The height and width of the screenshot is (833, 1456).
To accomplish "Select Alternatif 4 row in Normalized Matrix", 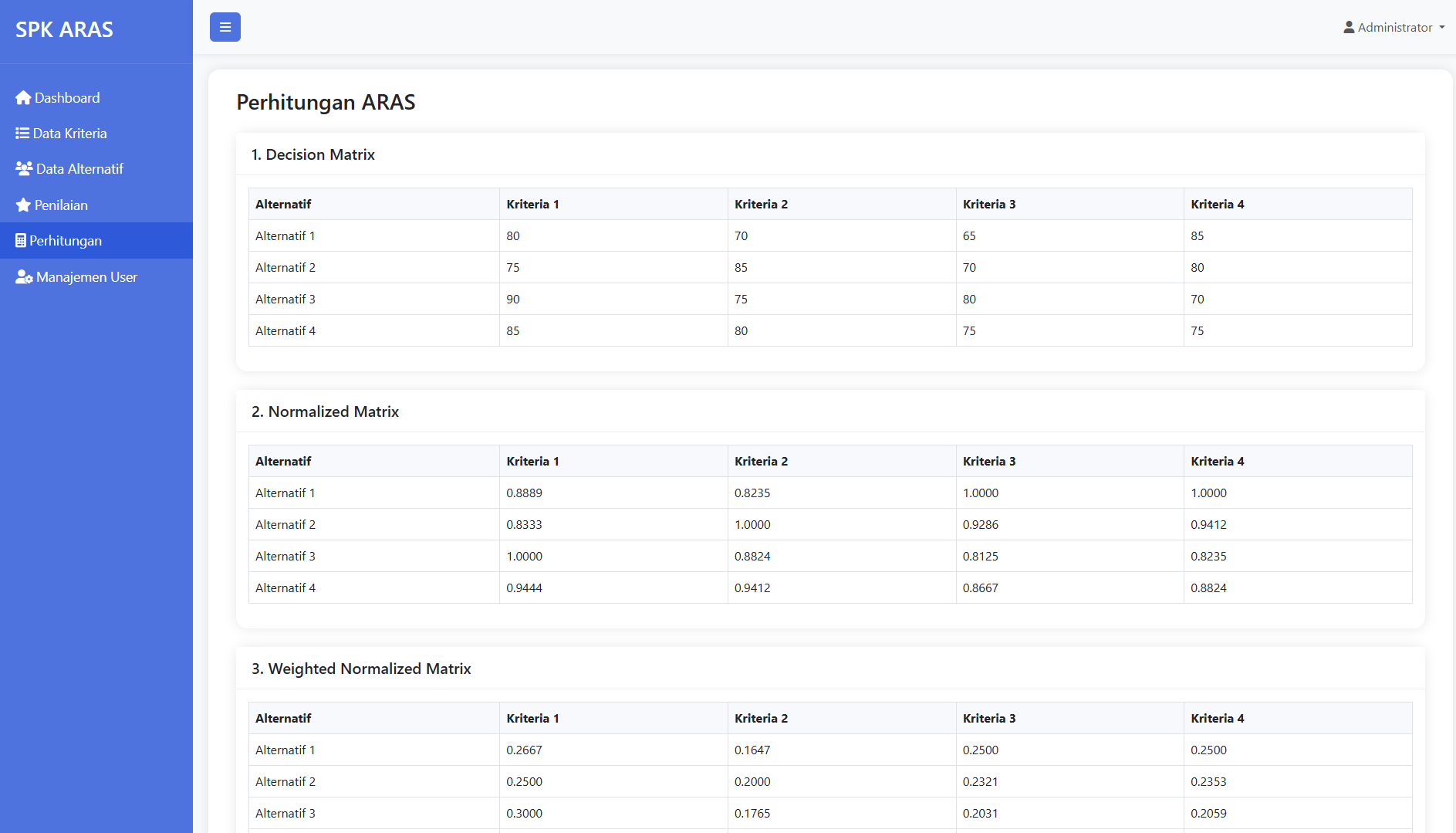I will 830,588.
